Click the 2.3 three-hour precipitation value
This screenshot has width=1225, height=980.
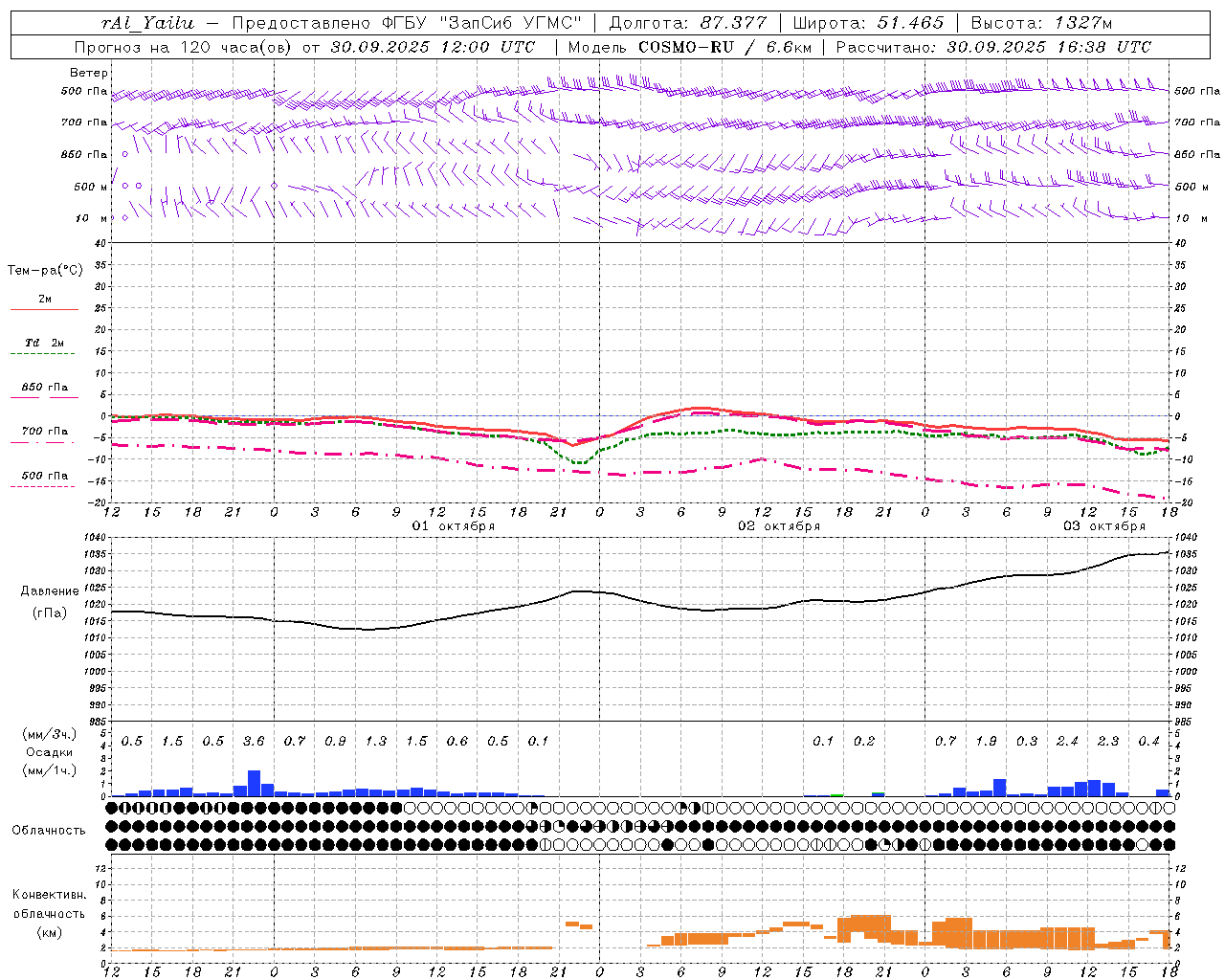(1108, 742)
